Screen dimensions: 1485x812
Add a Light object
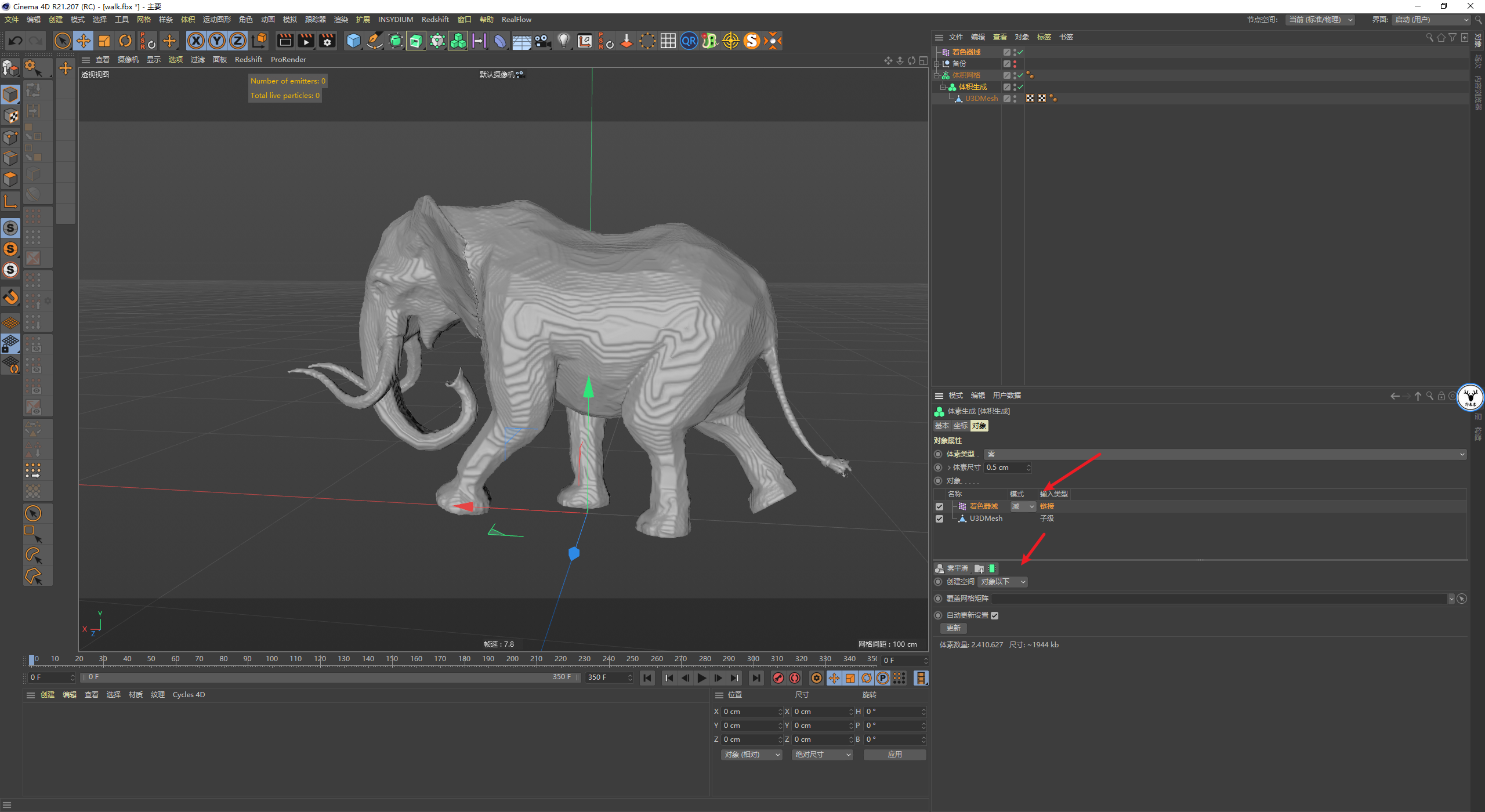pyautogui.click(x=563, y=41)
